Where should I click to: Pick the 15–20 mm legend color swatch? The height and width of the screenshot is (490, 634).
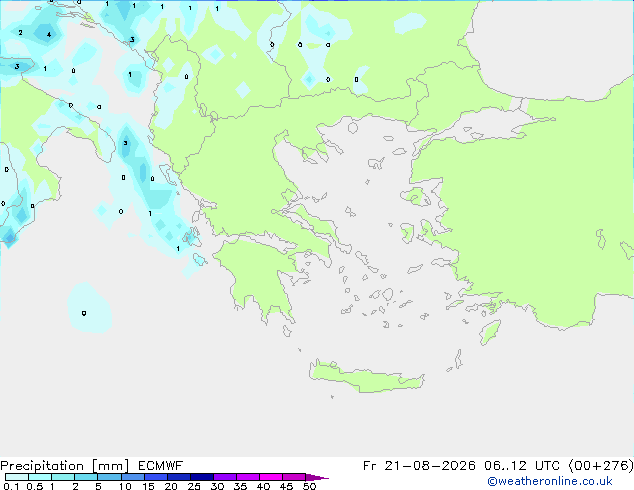coord(155,477)
